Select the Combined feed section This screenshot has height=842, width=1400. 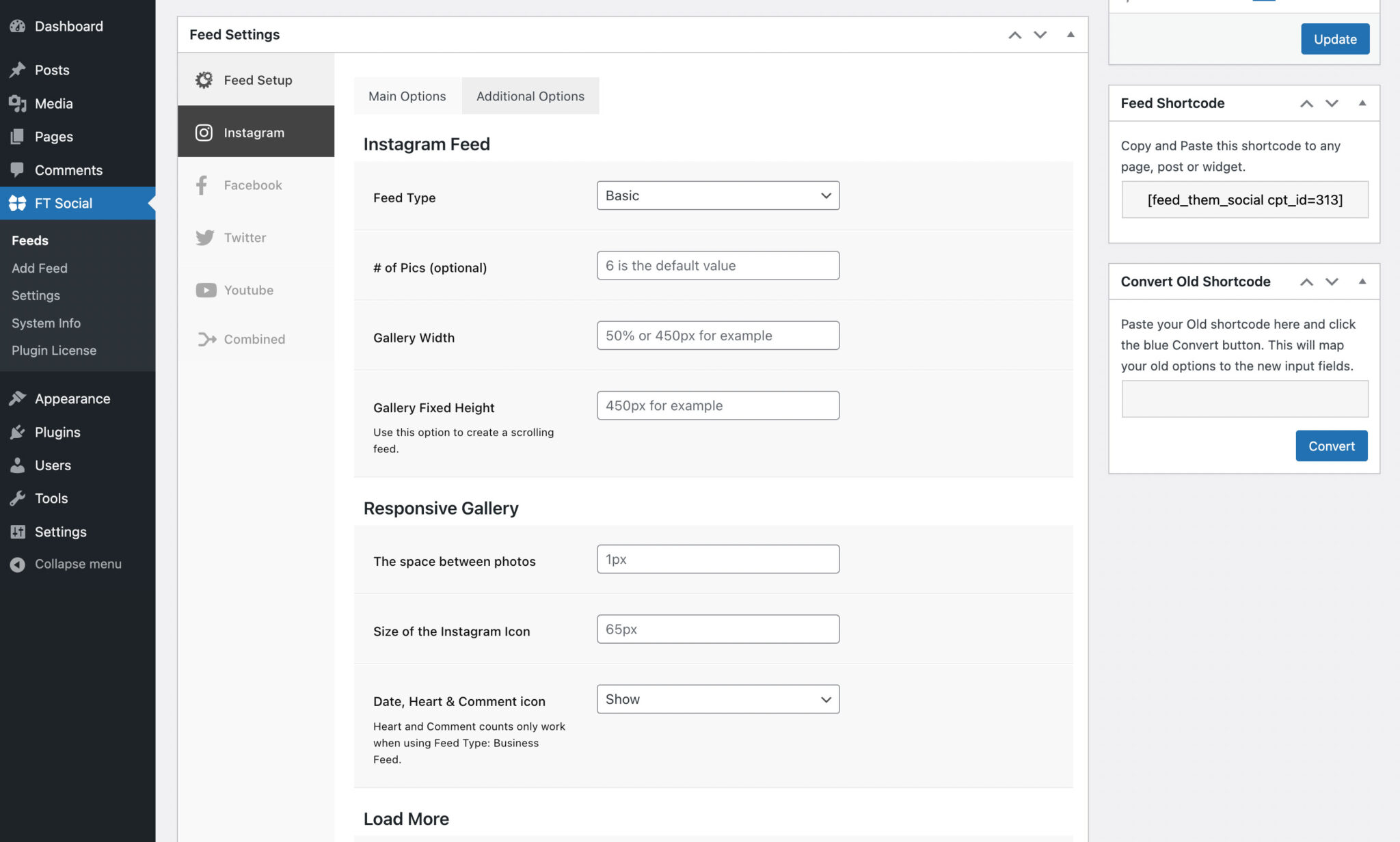(256, 339)
